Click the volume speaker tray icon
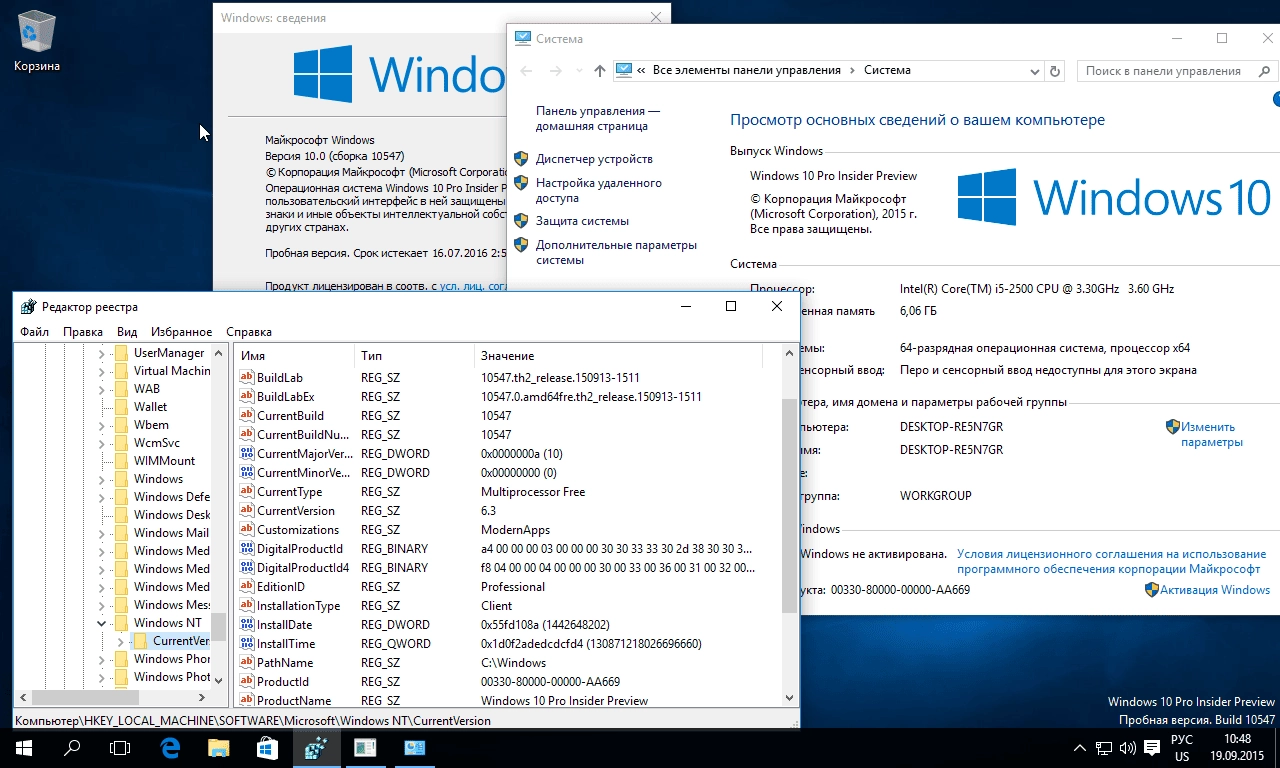 tap(1128, 748)
